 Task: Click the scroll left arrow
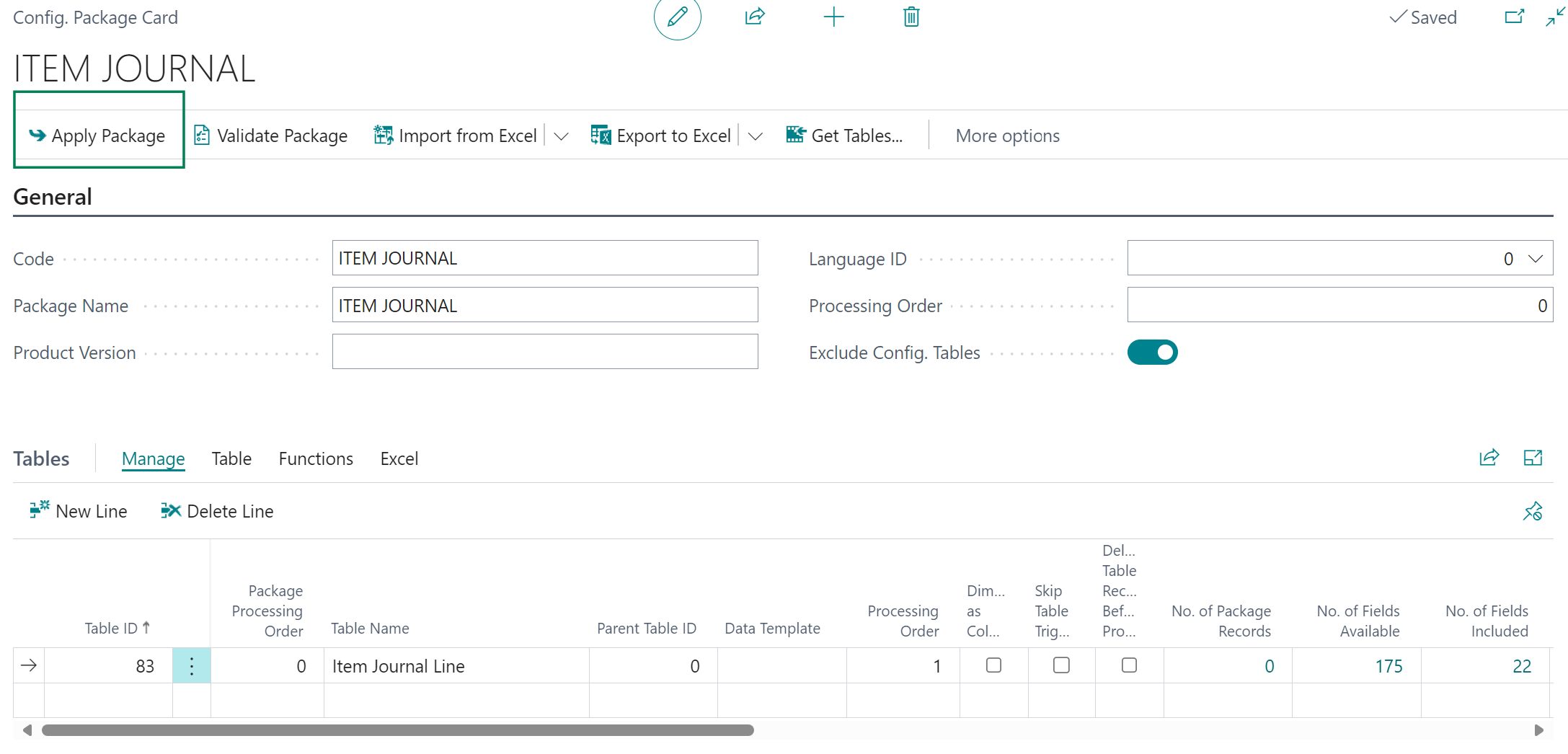click(x=27, y=730)
